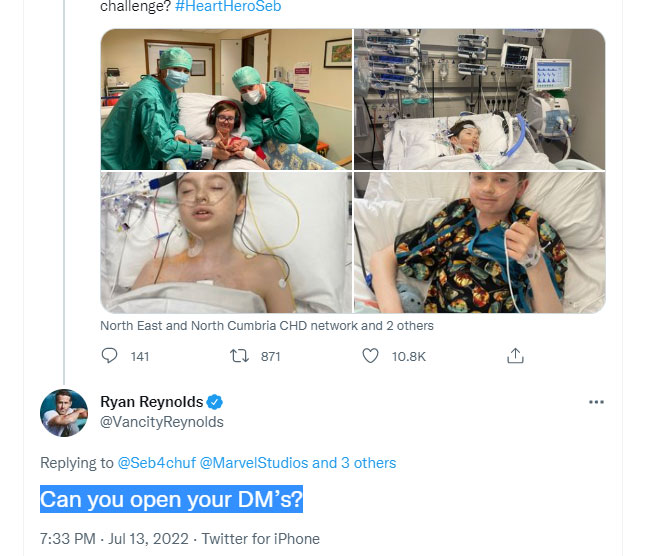Open the three-dot more options menu

coord(597,402)
